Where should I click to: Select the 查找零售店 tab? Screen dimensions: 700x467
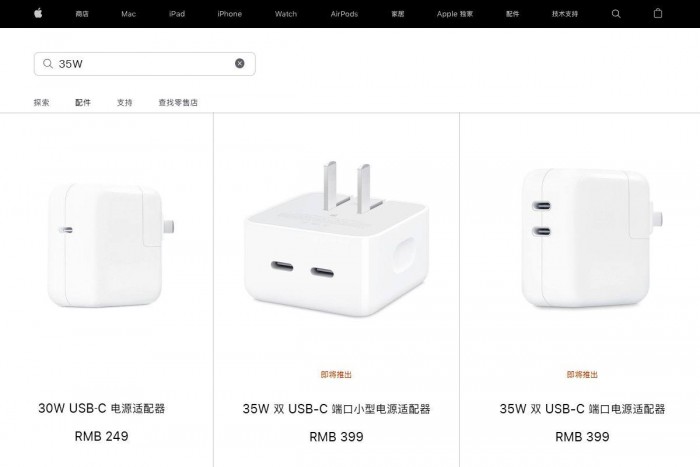[x=178, y=102]
